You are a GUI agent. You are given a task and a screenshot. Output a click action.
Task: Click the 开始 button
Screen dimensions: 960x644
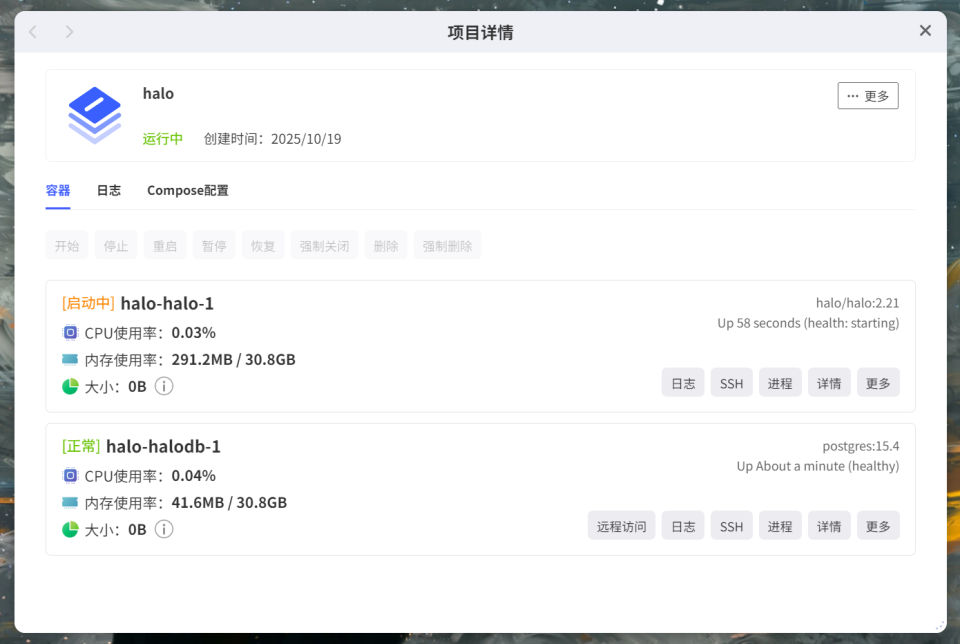pyautogui.click(x=67, y=245)
